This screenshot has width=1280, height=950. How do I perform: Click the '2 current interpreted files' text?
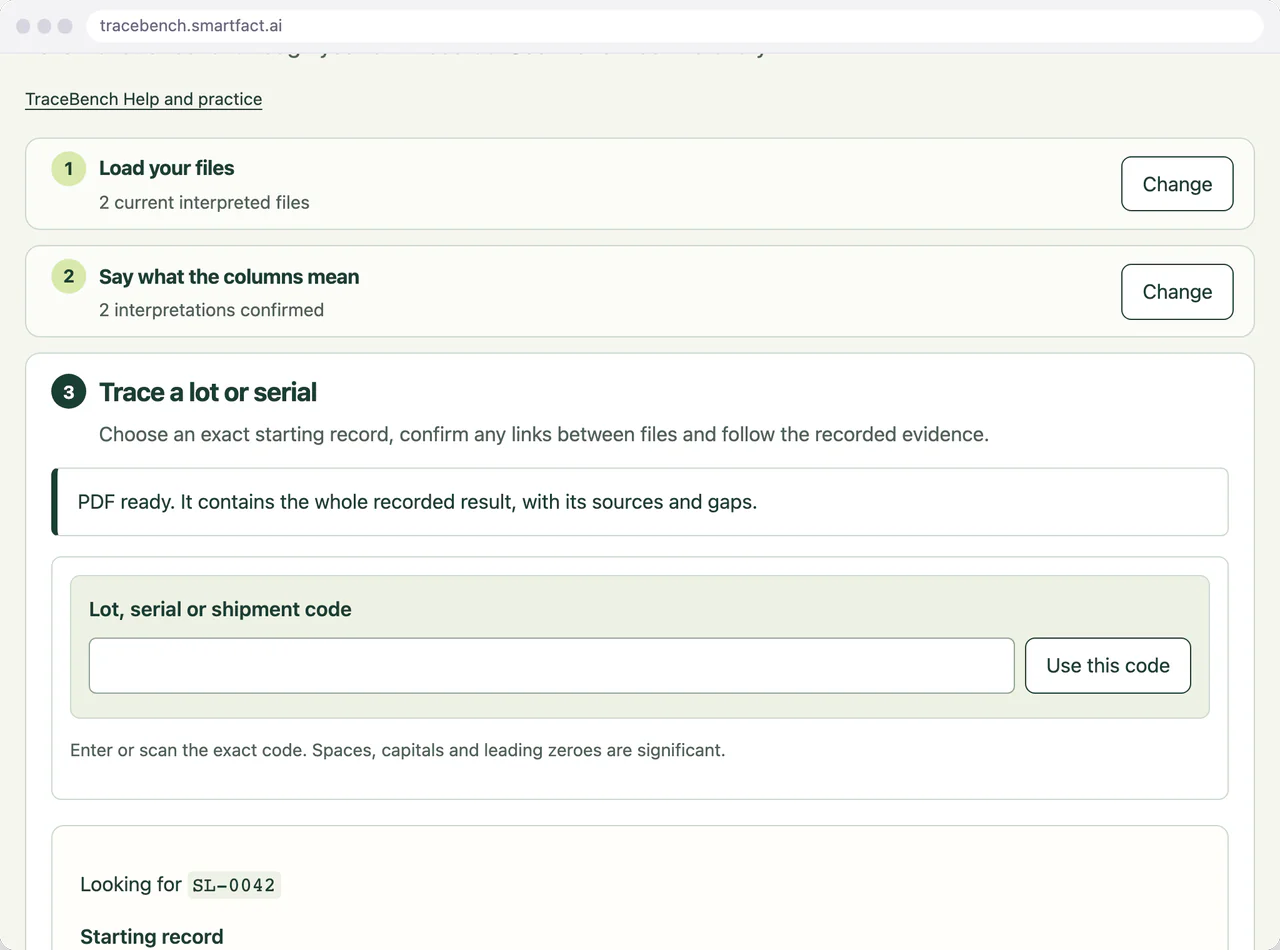coord(204,202)
